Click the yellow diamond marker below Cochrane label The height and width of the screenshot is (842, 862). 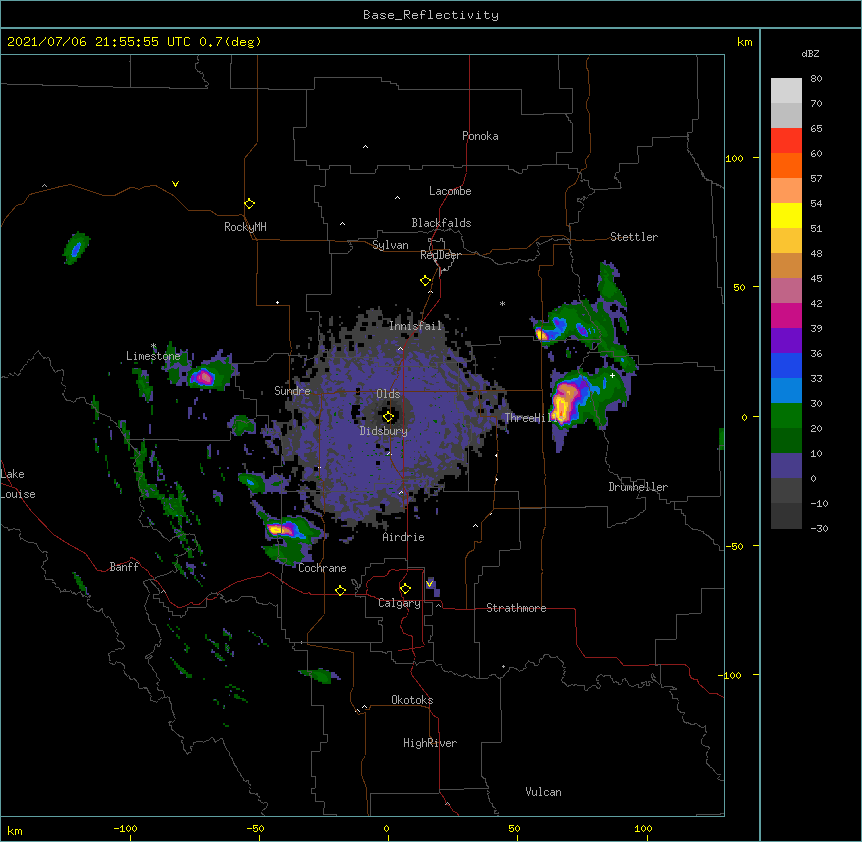(x=340, y=590)
